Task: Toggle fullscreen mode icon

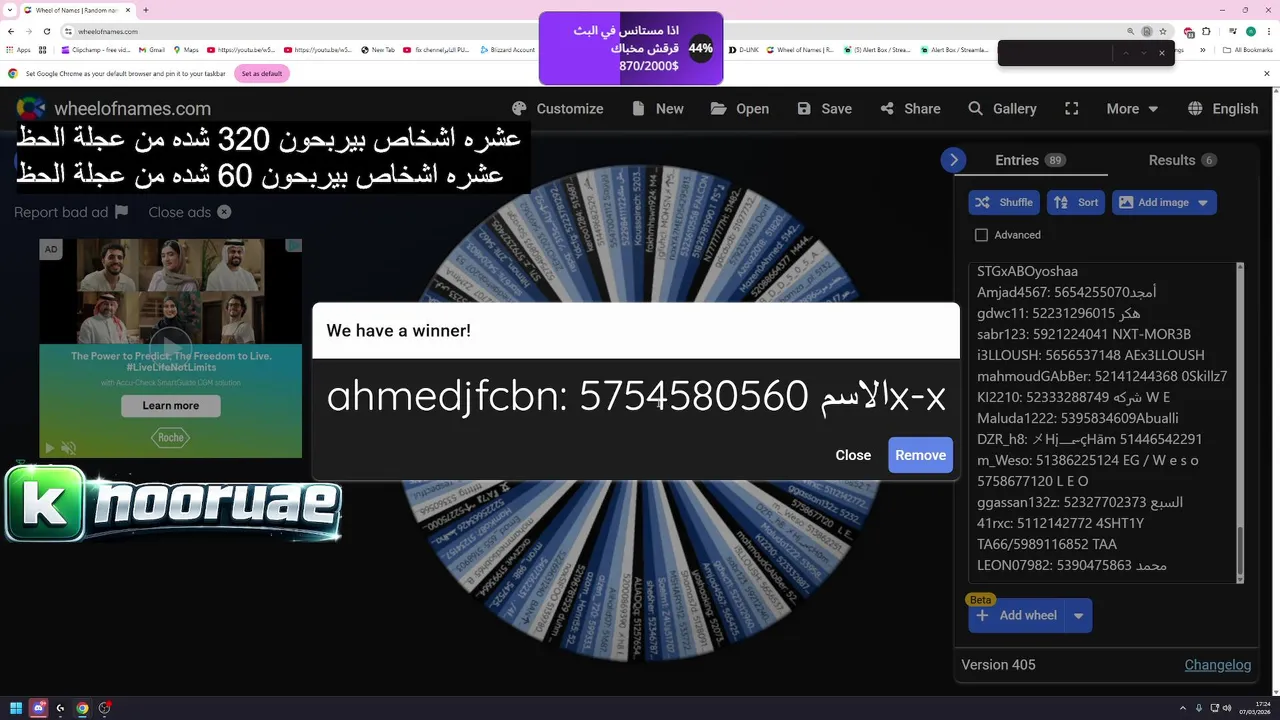Action: click(1071, 109)
